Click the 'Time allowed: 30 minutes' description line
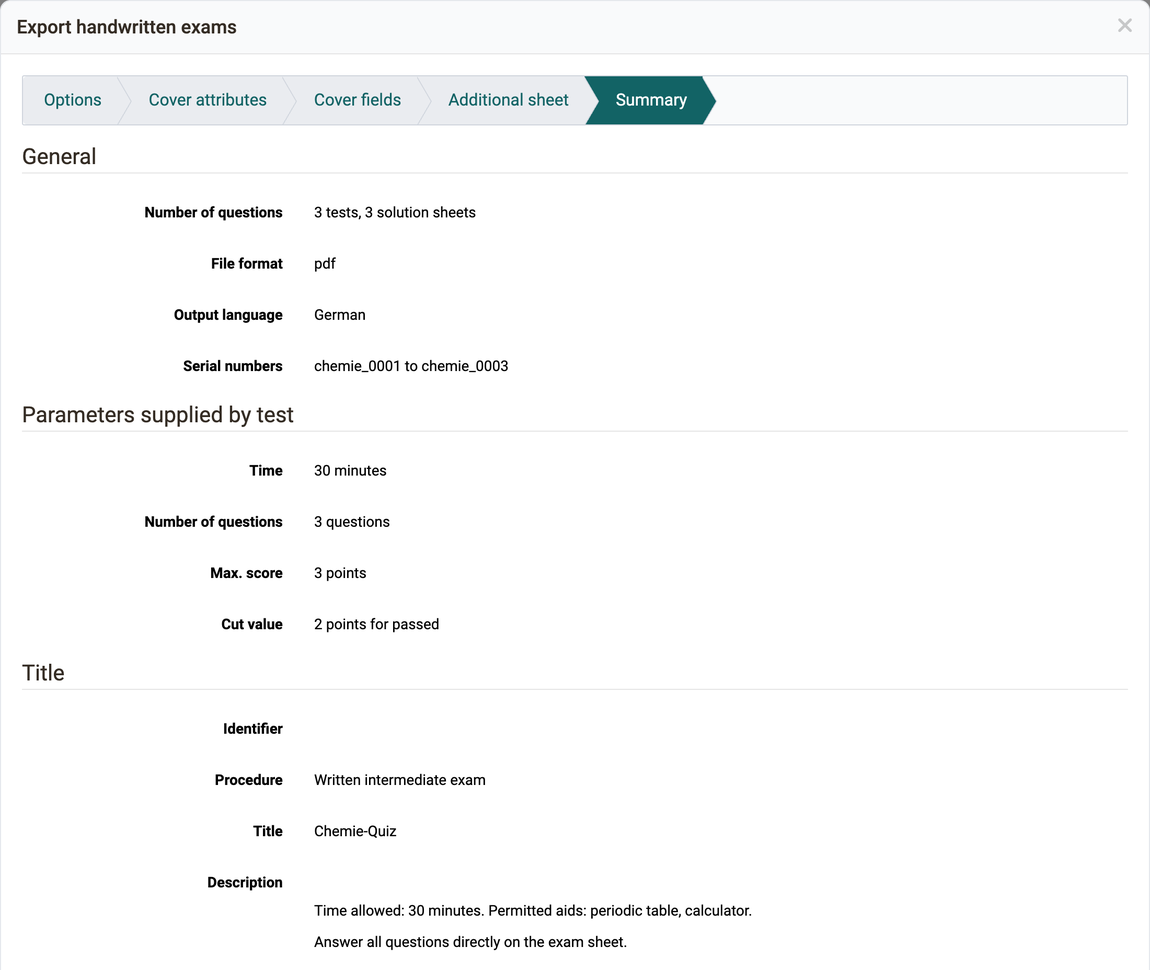 pos(532,911)
